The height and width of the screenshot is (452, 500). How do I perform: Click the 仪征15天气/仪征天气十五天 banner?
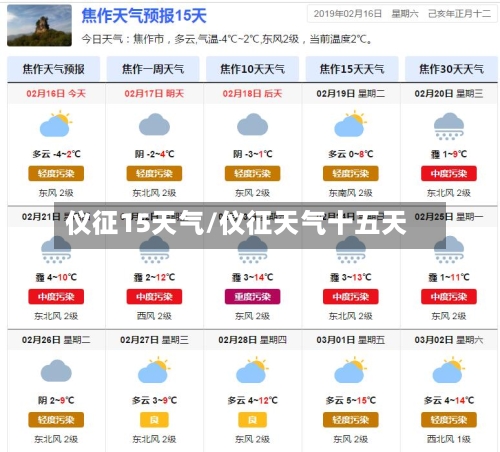[250, 225]
